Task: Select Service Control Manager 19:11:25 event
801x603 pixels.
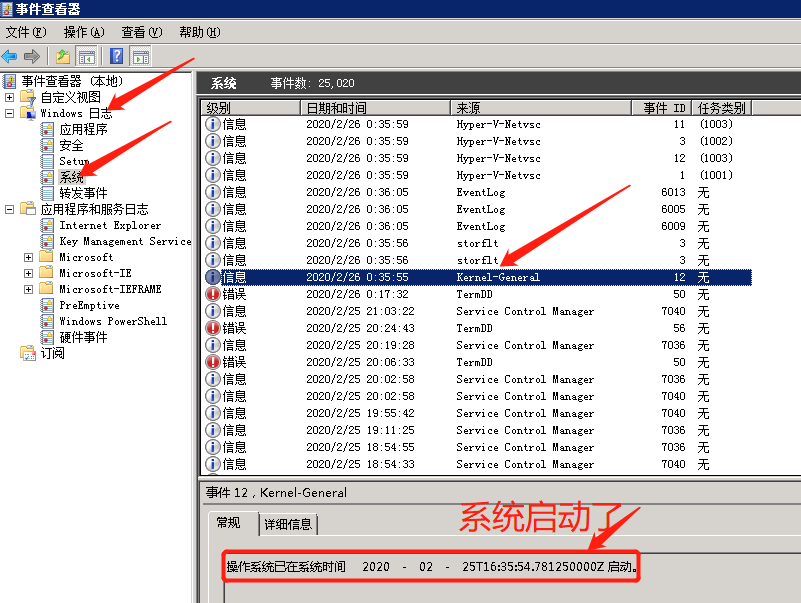Action: pos(477,430)
